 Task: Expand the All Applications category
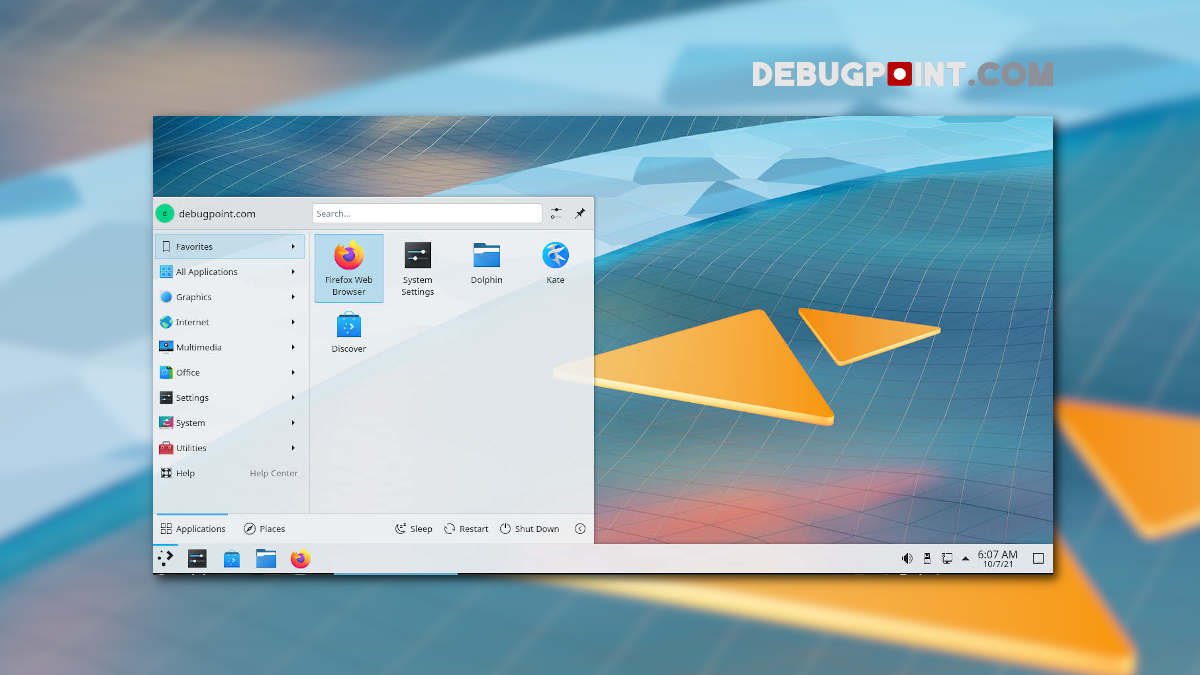click(x=230, y=272)
